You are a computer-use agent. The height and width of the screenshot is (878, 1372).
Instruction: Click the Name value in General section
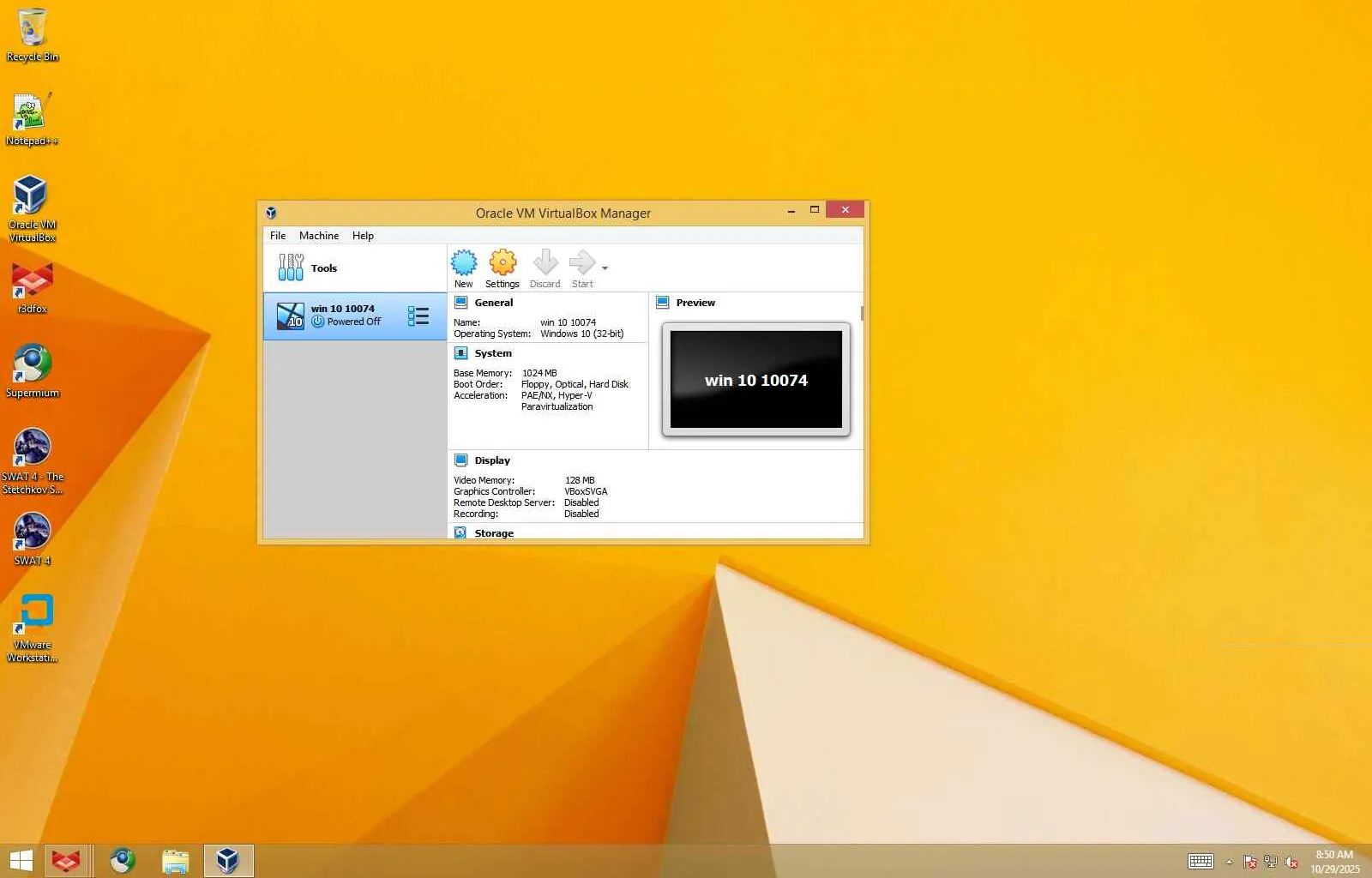[568, 322]
